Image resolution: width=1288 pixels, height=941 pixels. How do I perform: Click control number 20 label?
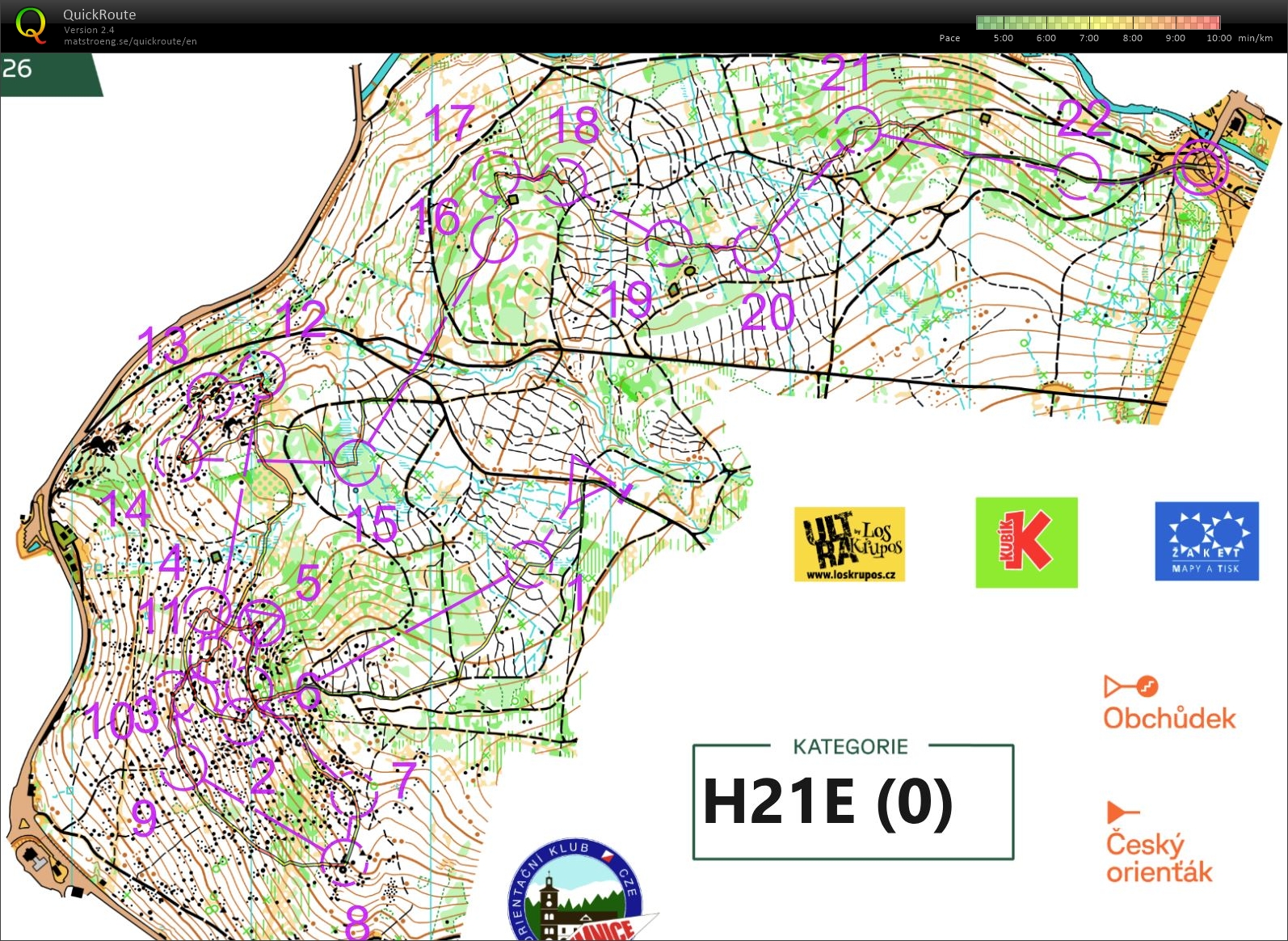tap(768, 311)
